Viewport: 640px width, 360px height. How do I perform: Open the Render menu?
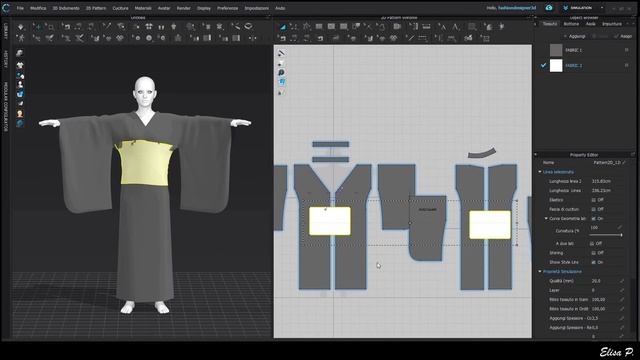184,8
